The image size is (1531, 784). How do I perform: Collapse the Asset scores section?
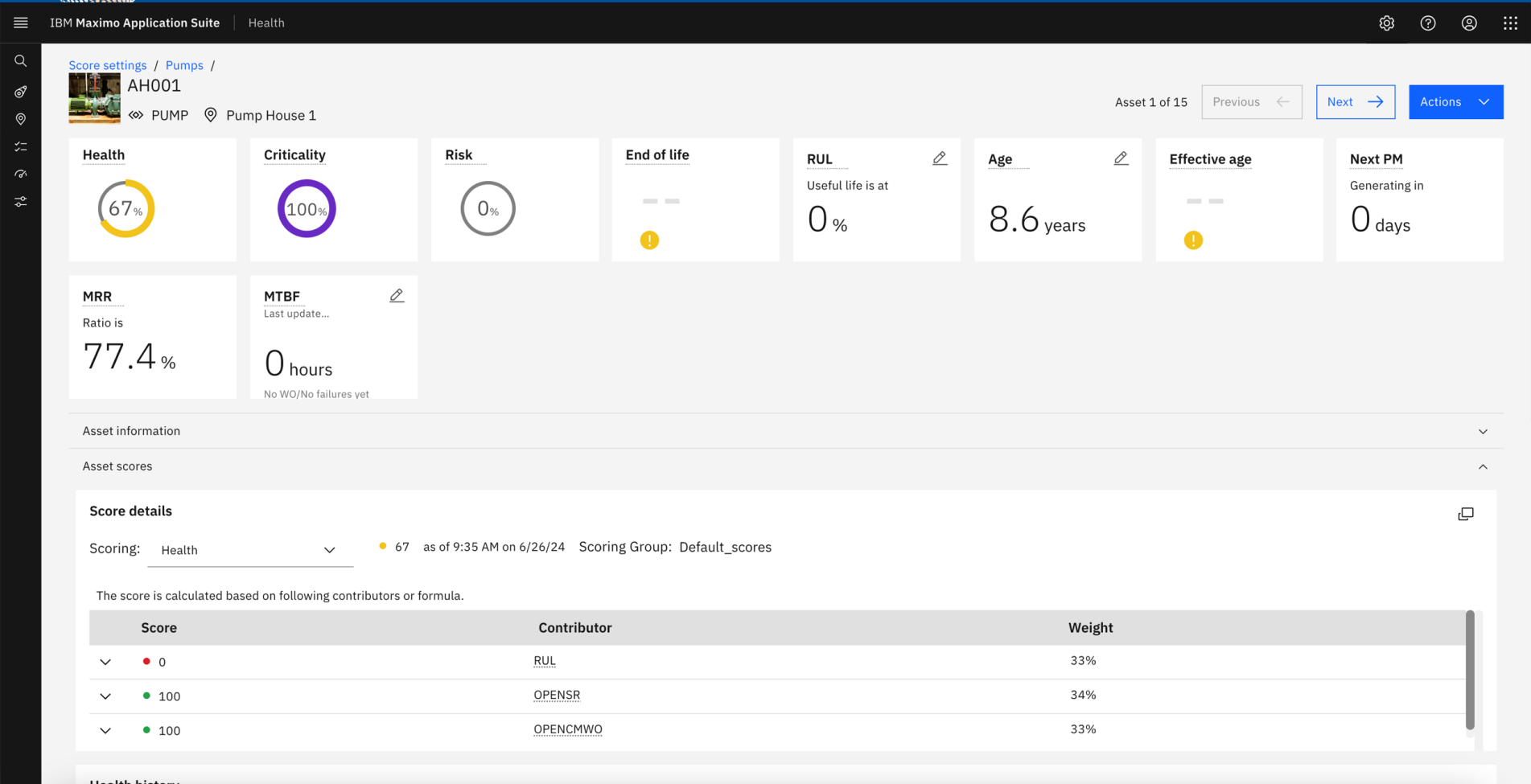click(1483, 466)
